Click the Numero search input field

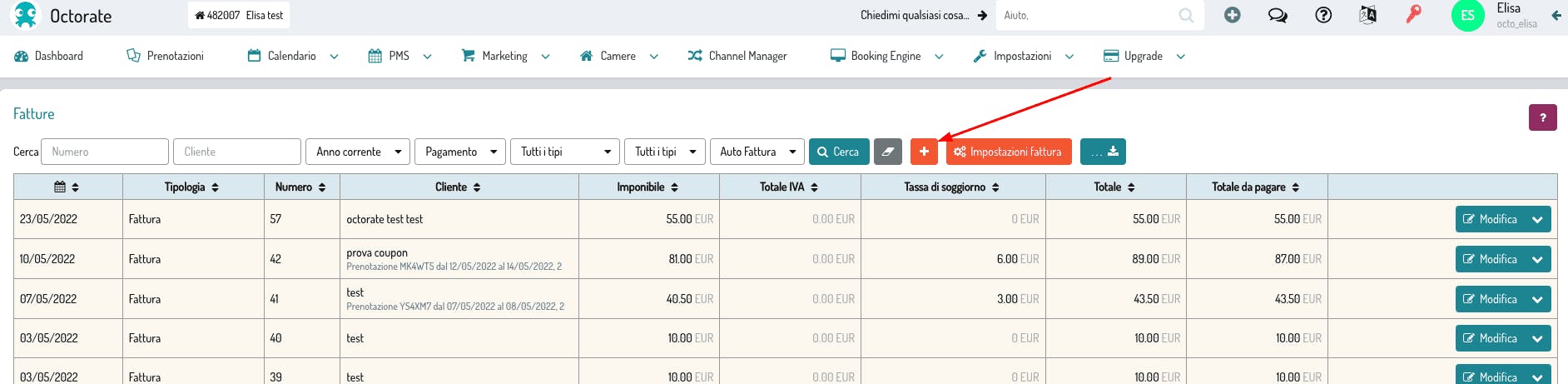[x=105, y=152]
